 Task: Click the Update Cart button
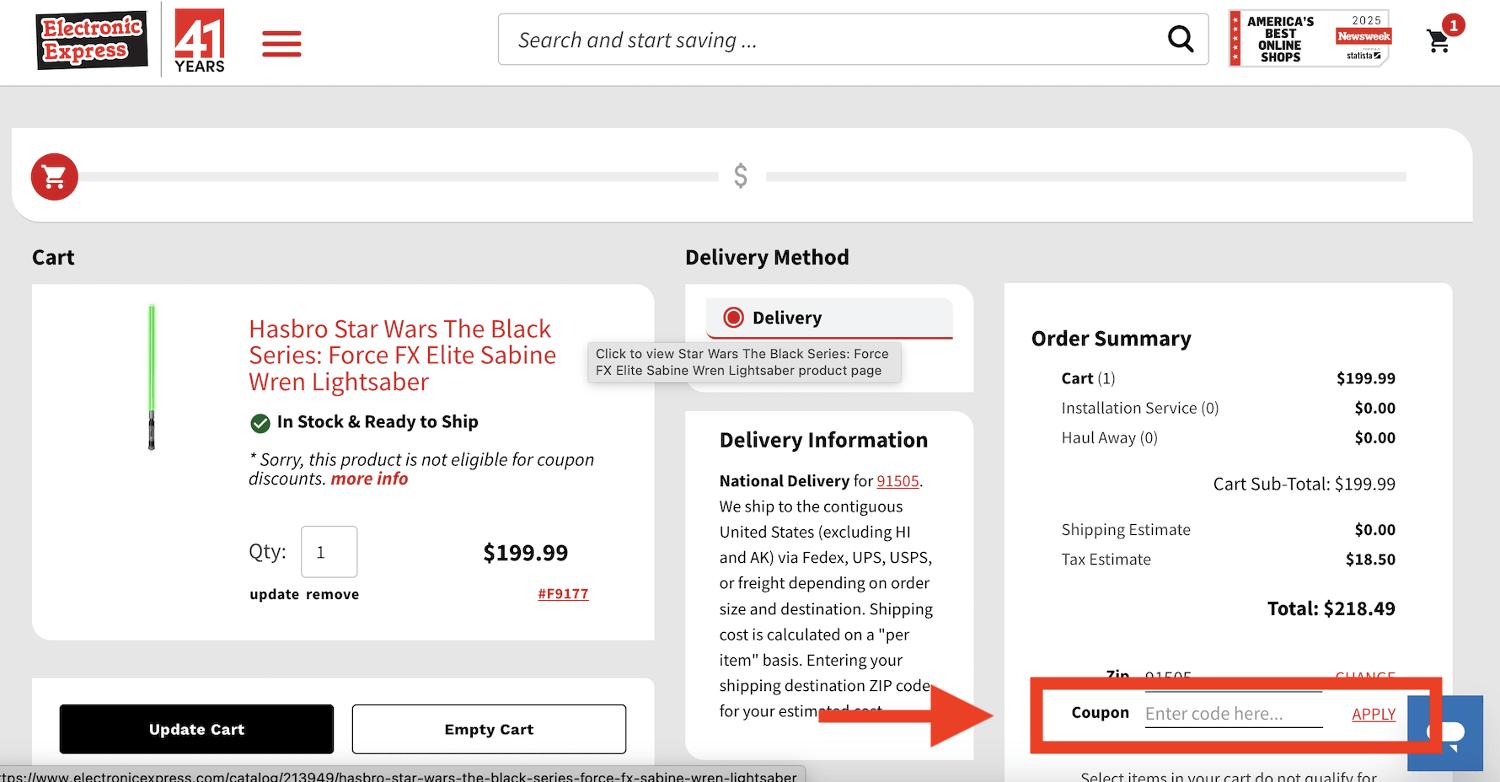click(x=196, y=729)
